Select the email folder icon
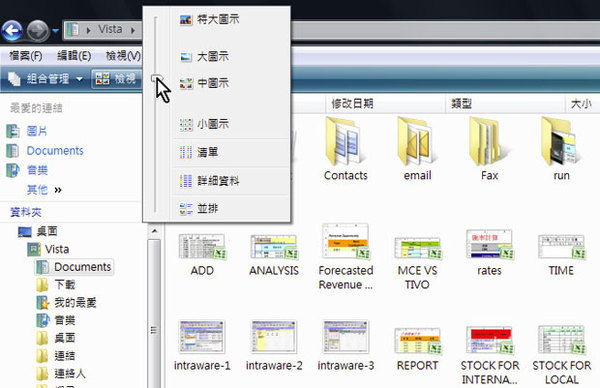Image resolution: width=600 pixels, height=388 pixels. click(417, 149)
